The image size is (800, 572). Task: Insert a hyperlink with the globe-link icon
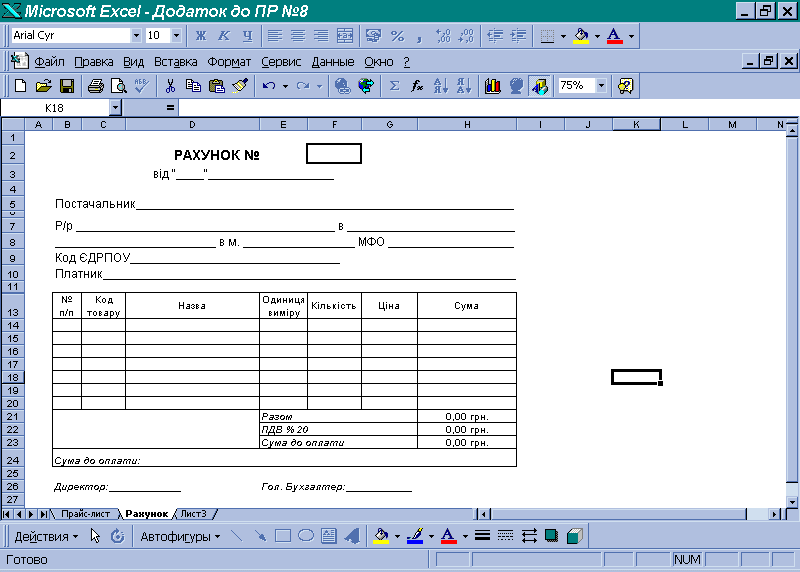[x=342, y=86]
